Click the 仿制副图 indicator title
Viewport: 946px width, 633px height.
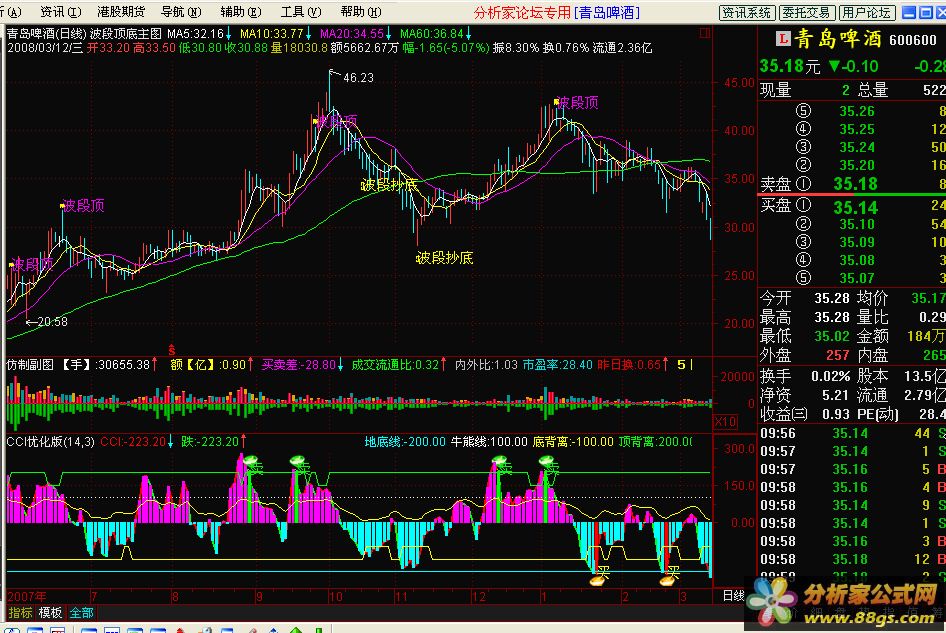(30, 364)
